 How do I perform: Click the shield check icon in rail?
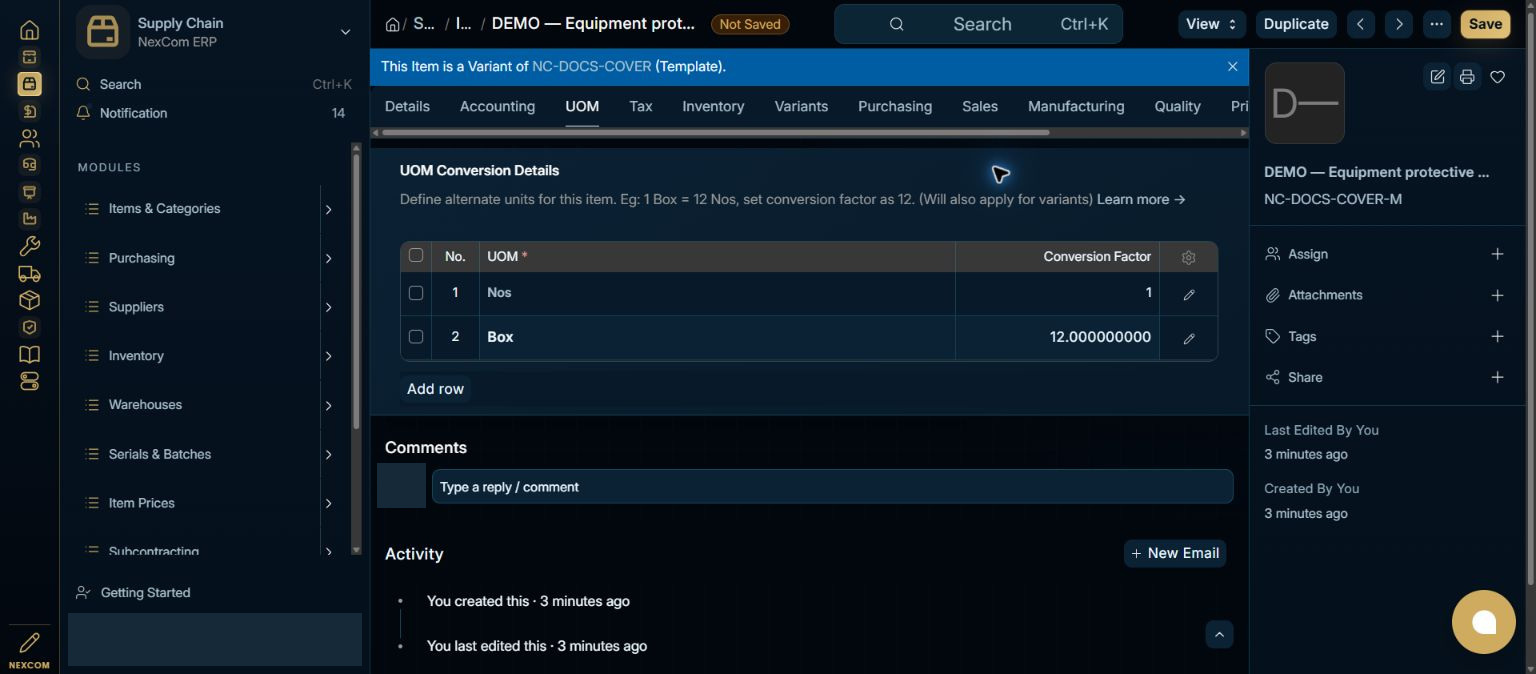[x=29, y=327]
